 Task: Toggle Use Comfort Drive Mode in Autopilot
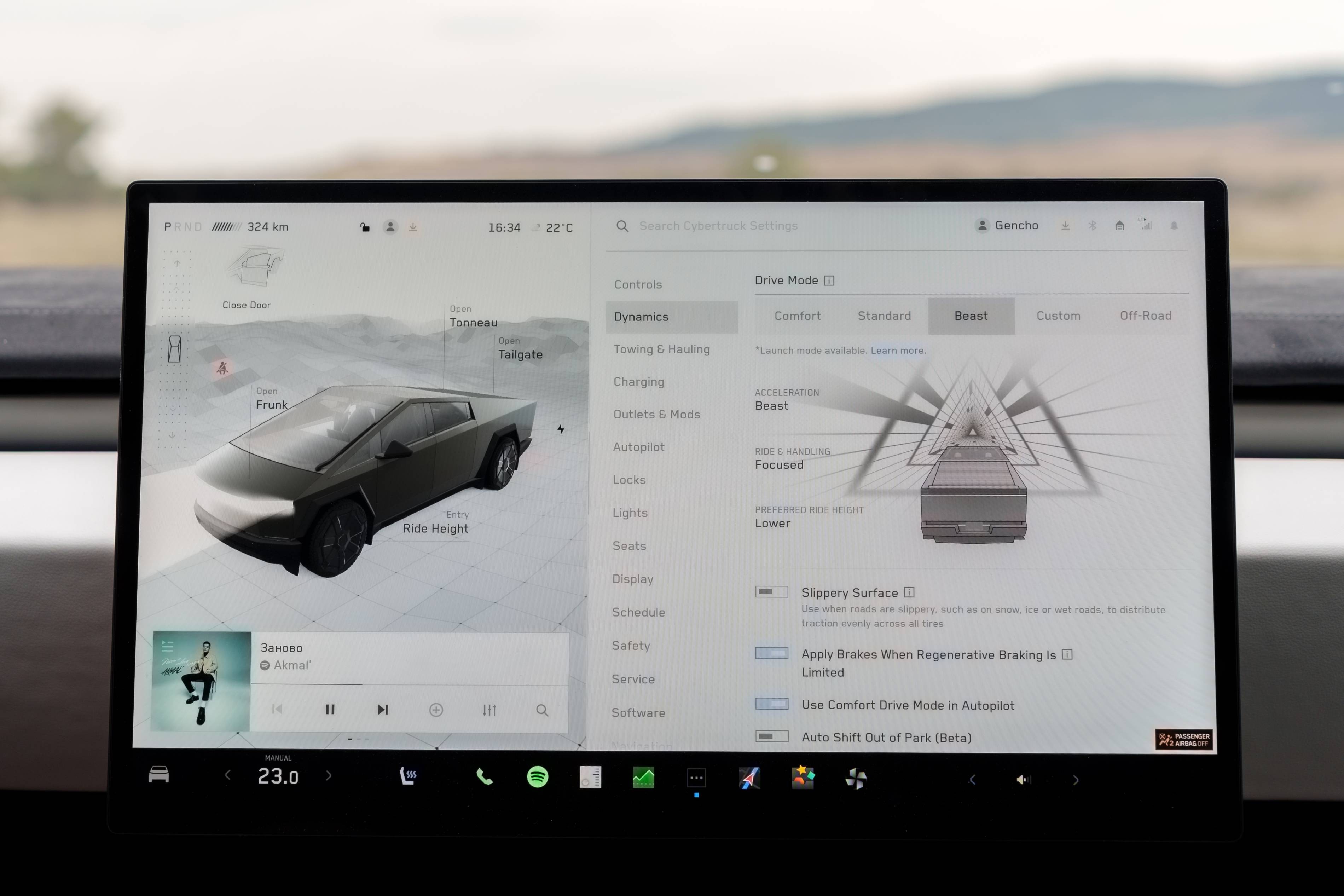(x=771, y=704)
